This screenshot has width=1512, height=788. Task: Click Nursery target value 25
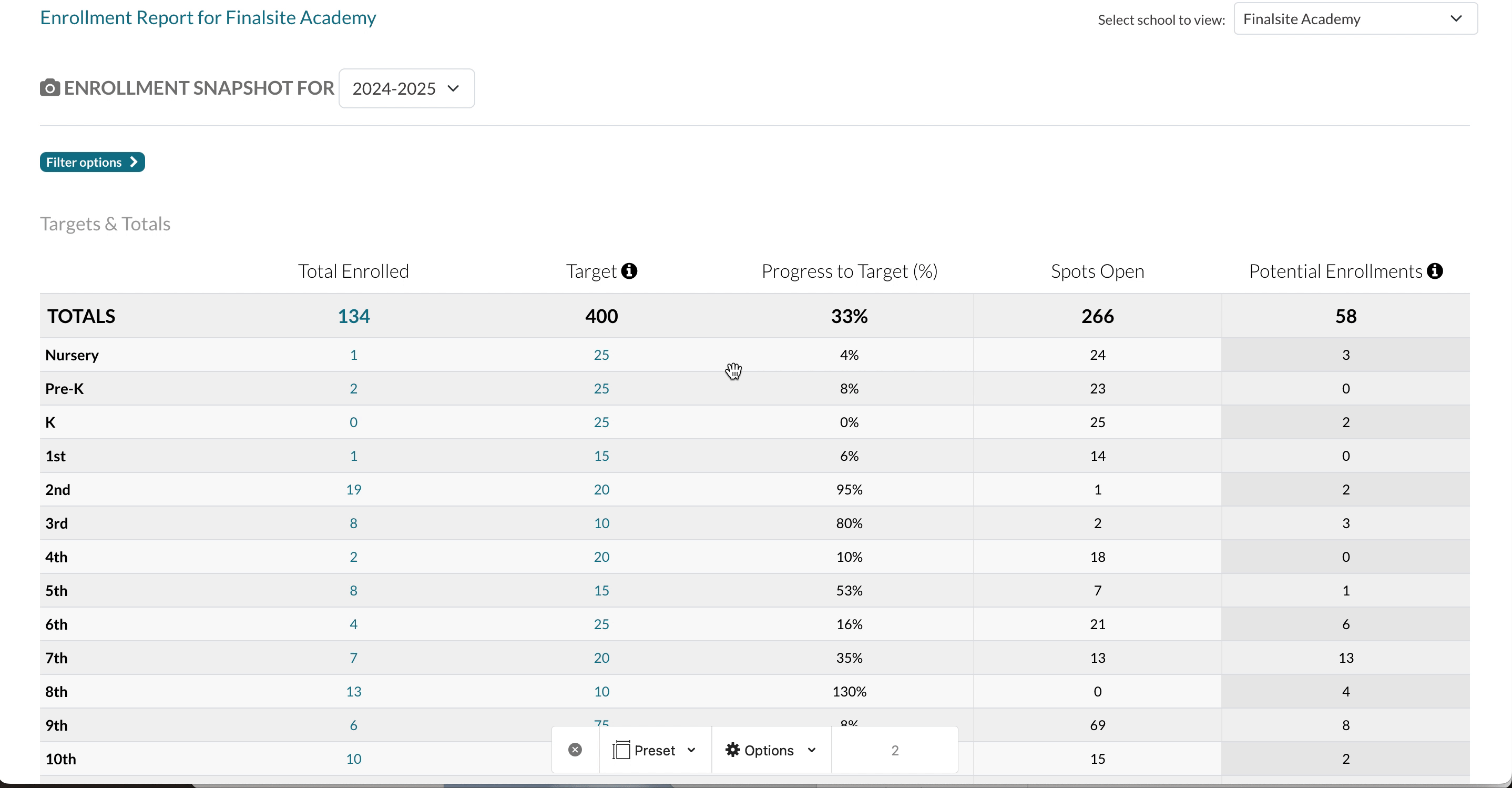click(x=601, y=355)
